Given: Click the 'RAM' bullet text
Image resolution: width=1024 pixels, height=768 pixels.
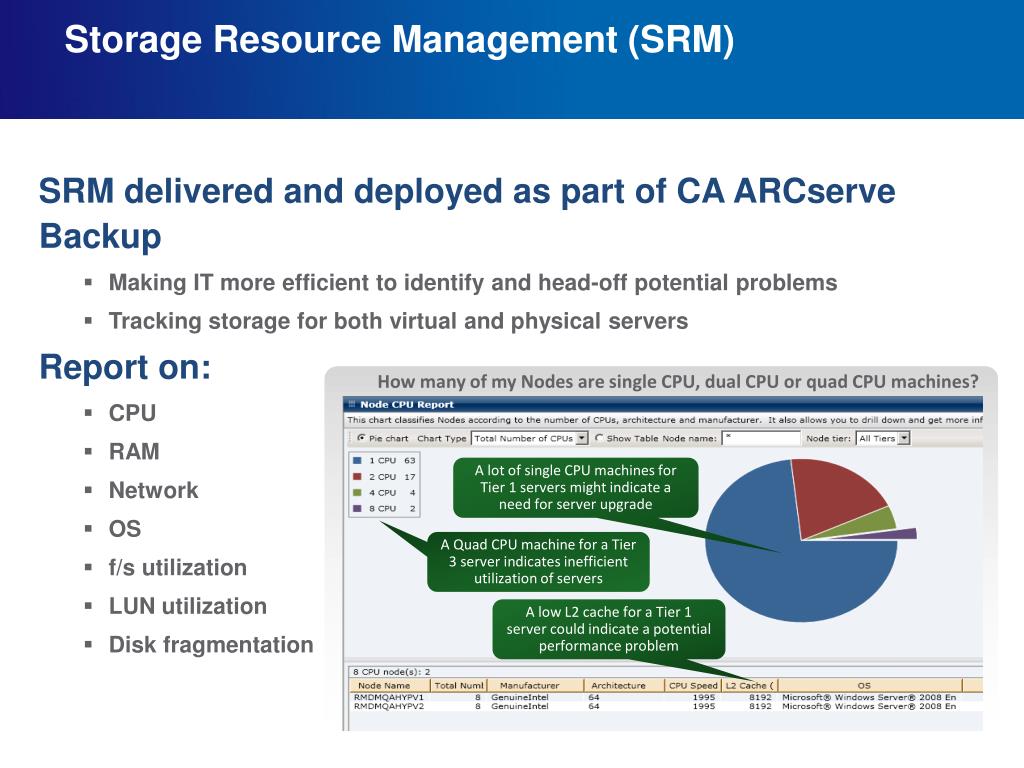Looking at the screenshot, I should point(134,451).
